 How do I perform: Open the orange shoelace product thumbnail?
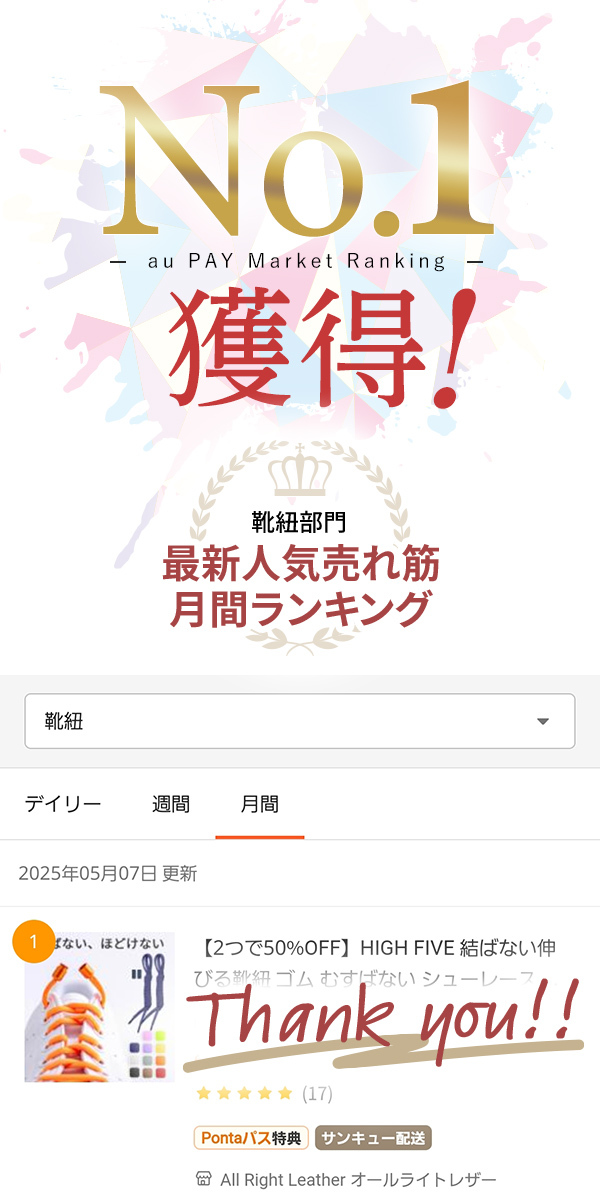coord(99,1007)
